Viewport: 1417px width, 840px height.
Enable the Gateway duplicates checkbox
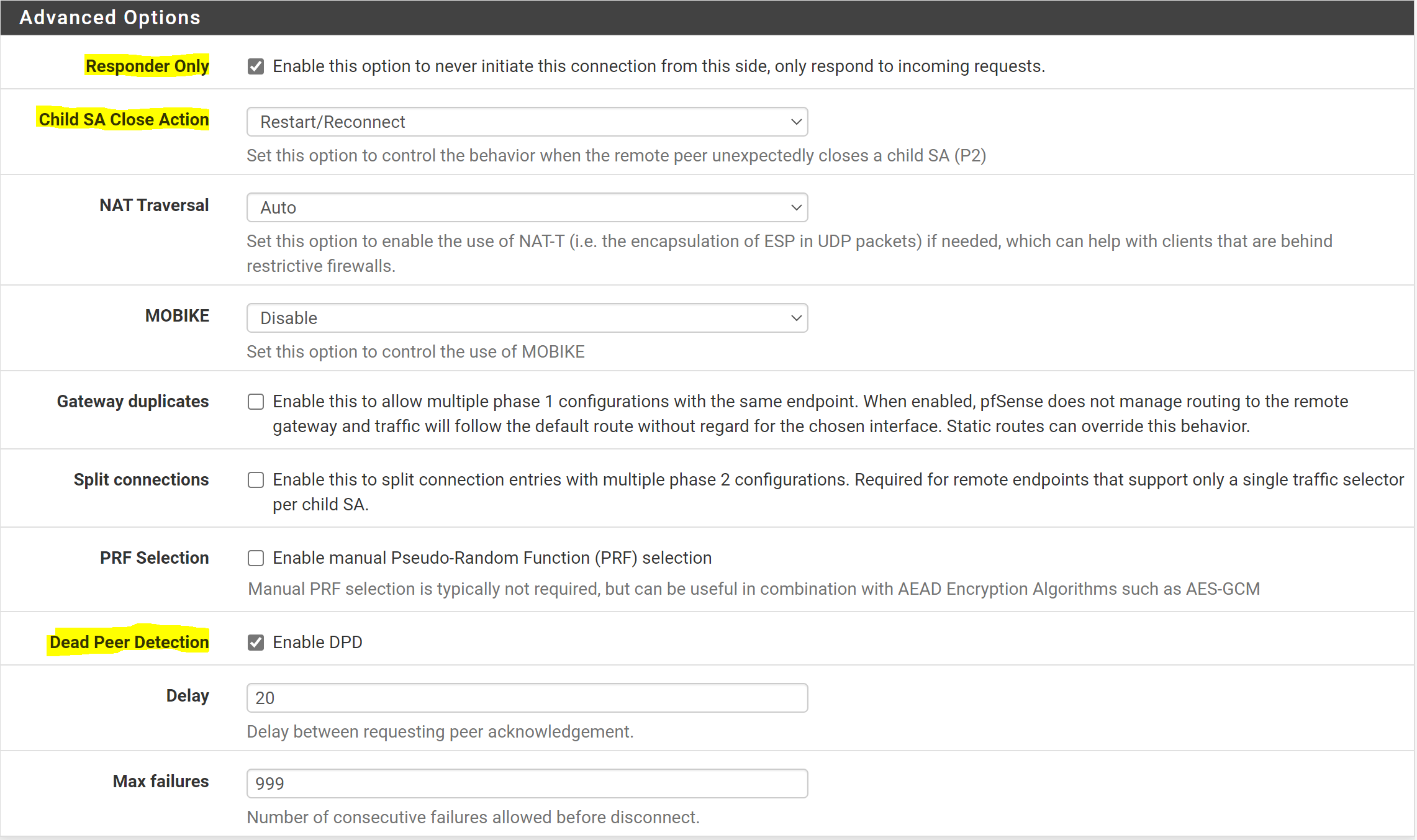tap(256, 402)
